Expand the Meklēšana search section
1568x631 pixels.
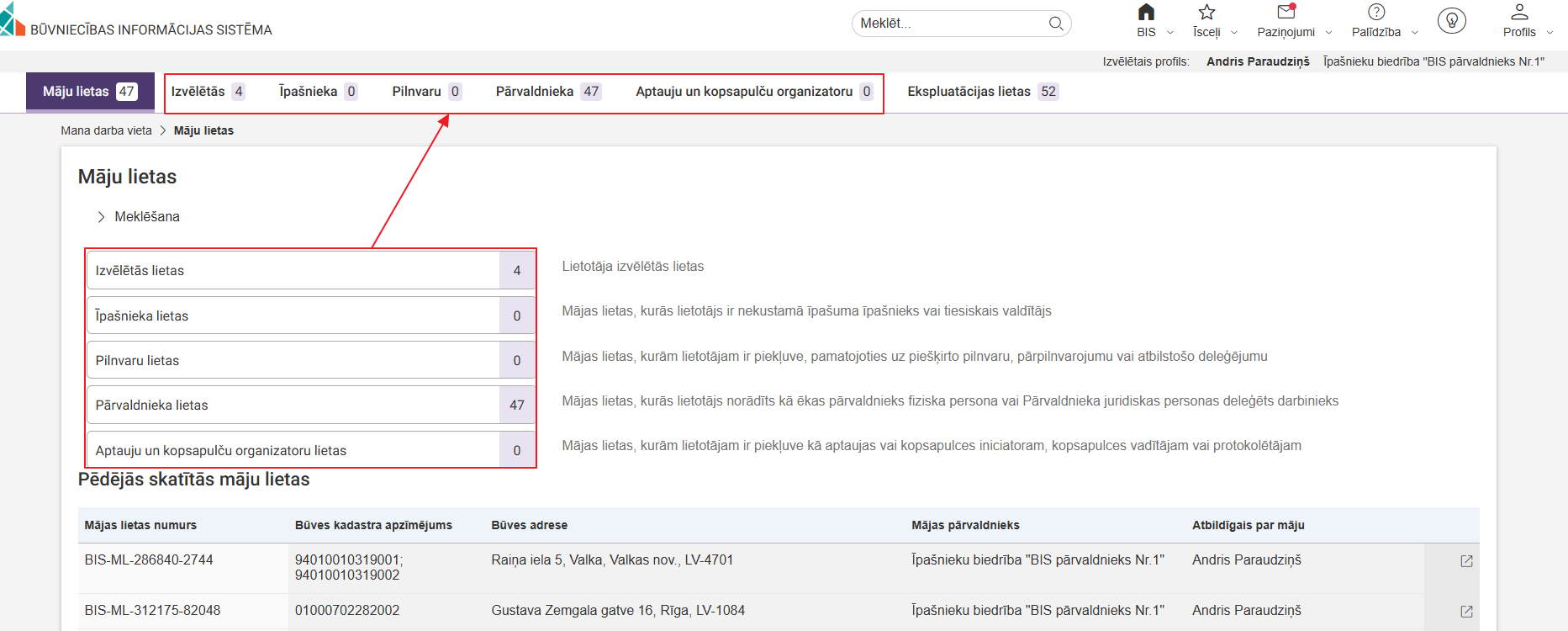101,217
